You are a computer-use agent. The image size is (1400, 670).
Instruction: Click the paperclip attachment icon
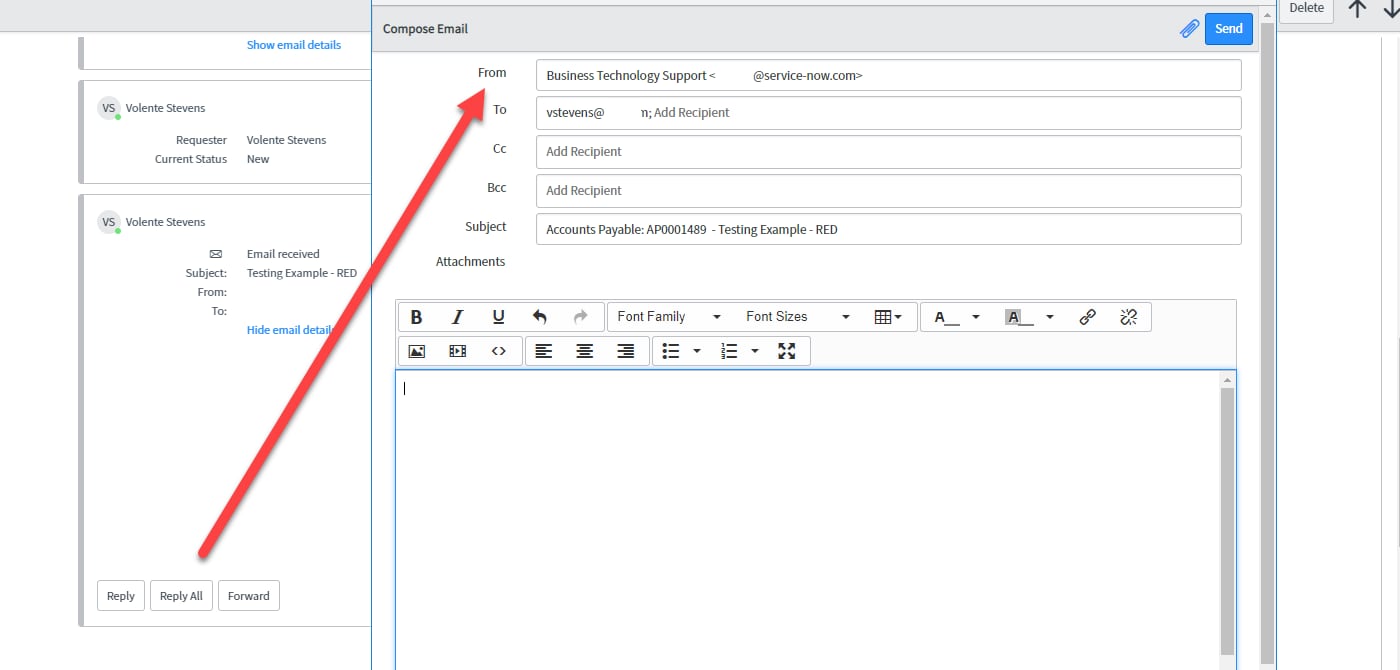click(x=1189, y=29)
